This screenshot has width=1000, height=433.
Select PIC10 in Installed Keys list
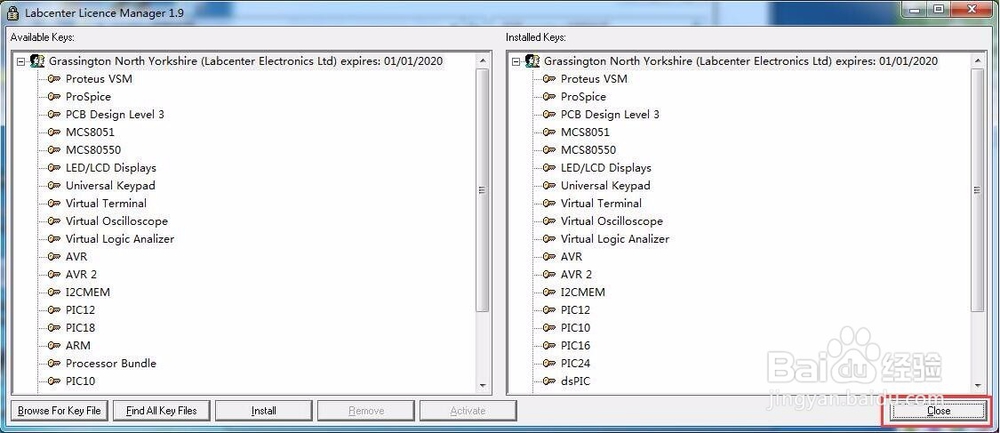coord(575,328)
